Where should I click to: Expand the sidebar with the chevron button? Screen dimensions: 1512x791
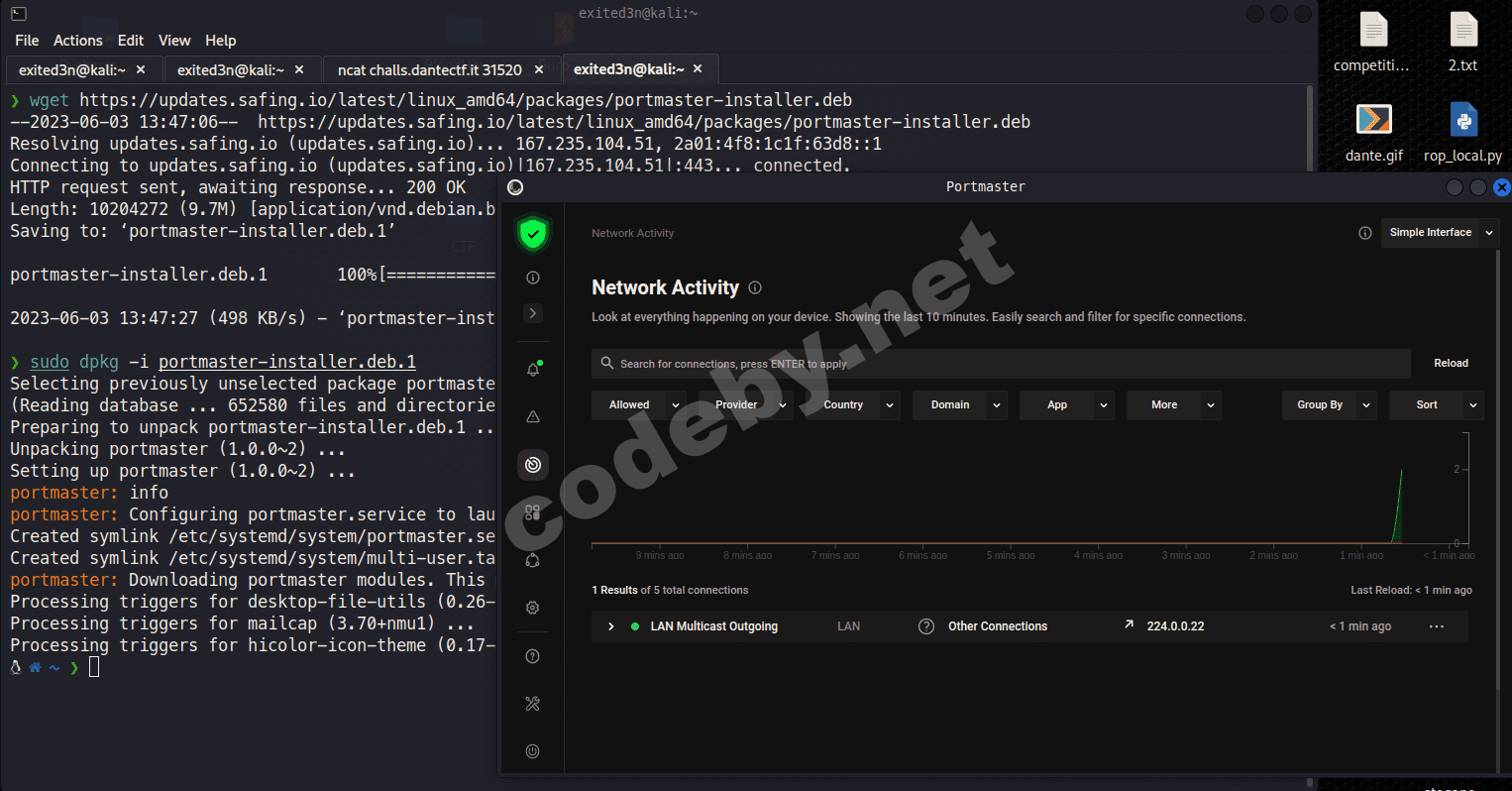tap(533, 313)
